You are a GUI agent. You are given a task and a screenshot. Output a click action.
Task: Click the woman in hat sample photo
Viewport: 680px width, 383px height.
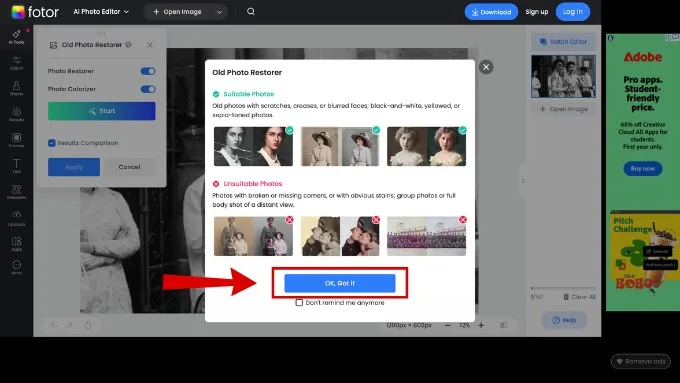point(340,146)
